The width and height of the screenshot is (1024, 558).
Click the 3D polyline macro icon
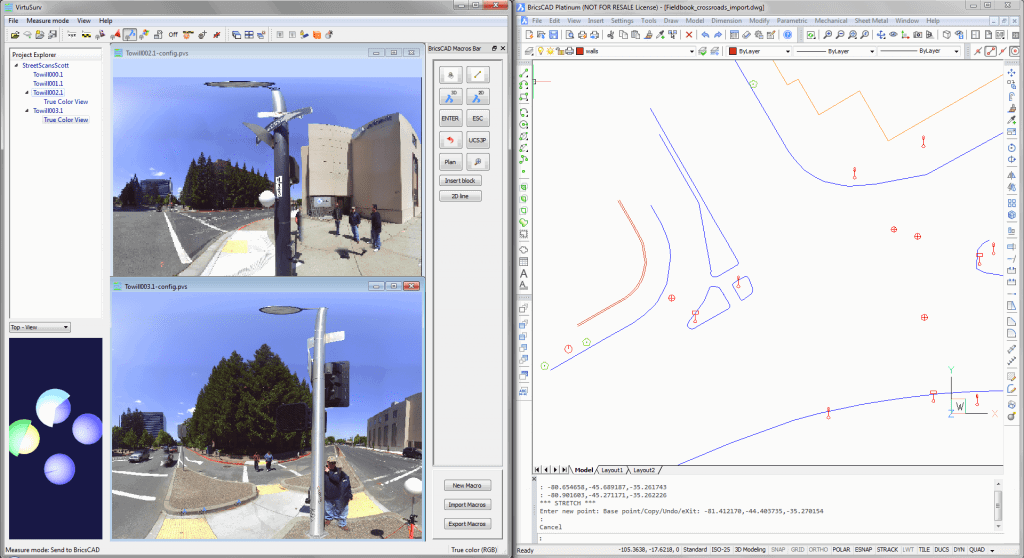450,96
